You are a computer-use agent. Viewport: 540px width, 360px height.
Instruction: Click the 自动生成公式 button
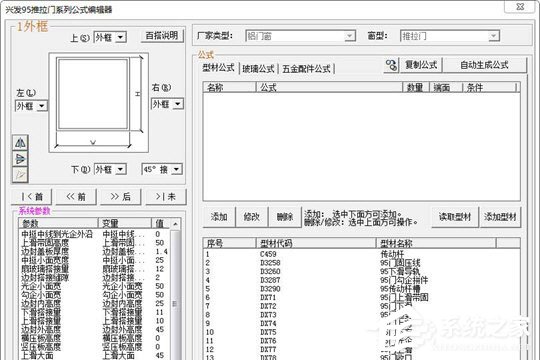(x=484, y=65)
